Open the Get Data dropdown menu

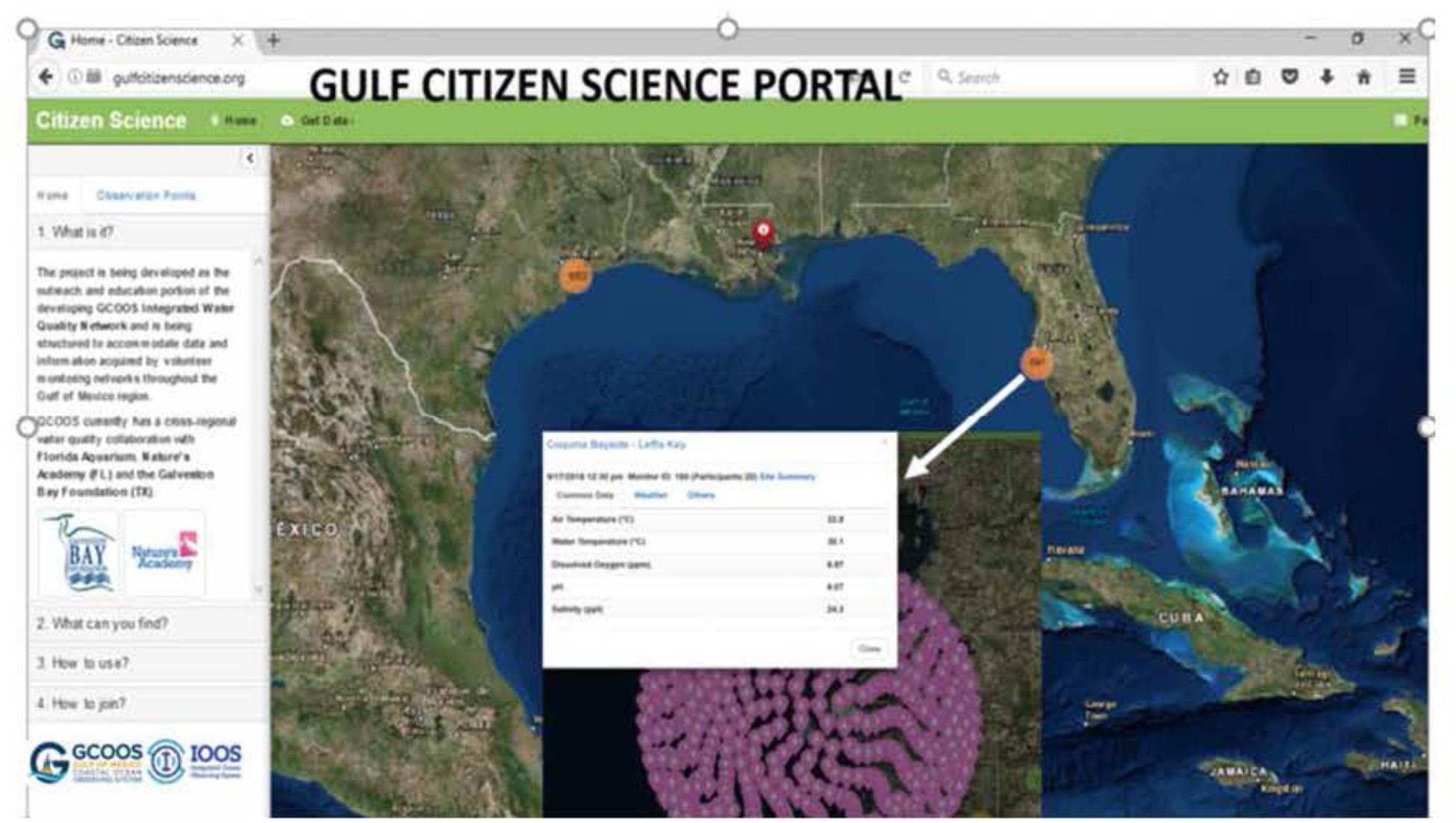click(x=317, y=120)
